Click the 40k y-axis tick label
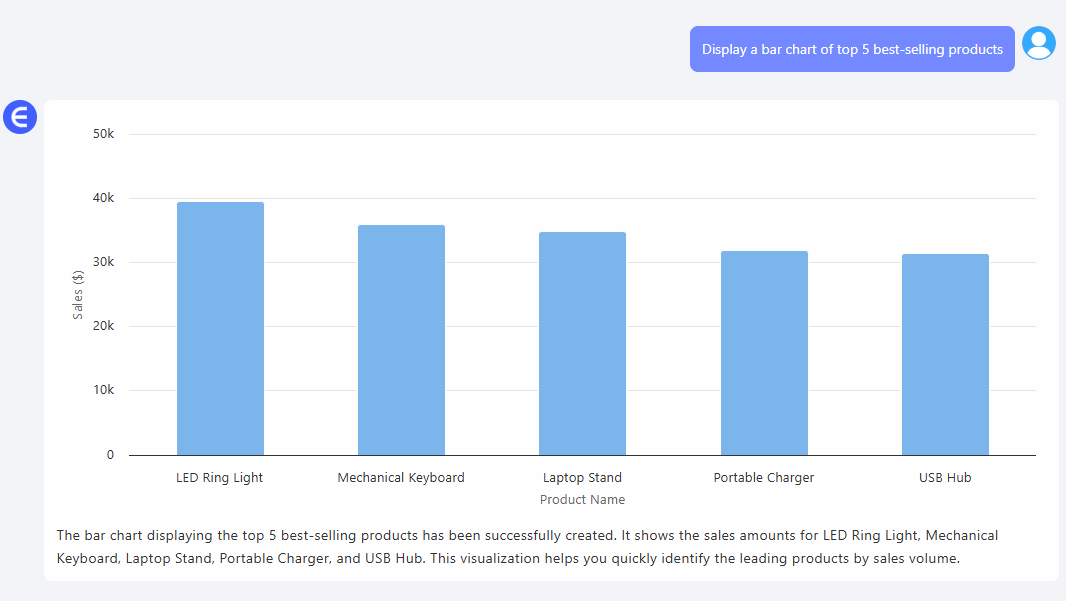 pyautogui.click(x=104, y=198)
